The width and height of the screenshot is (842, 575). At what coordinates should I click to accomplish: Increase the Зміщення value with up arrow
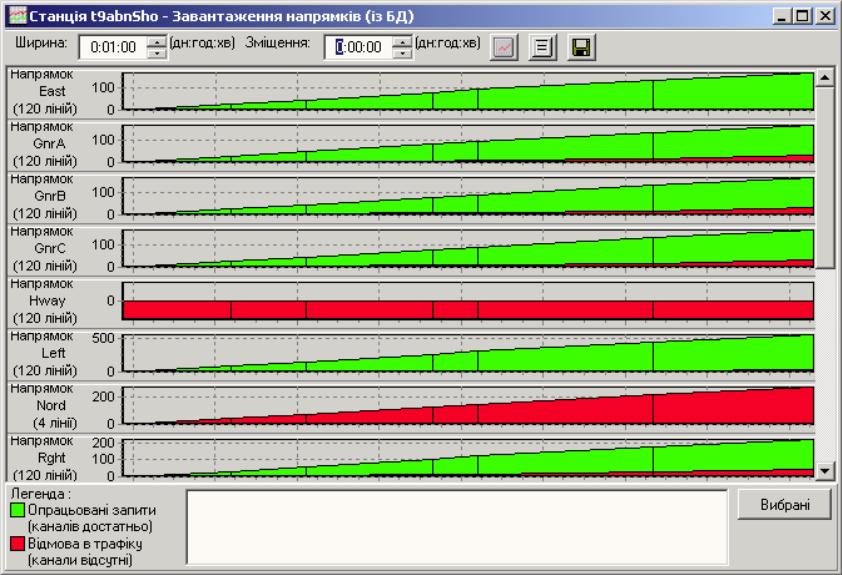(x=402, y=42)
